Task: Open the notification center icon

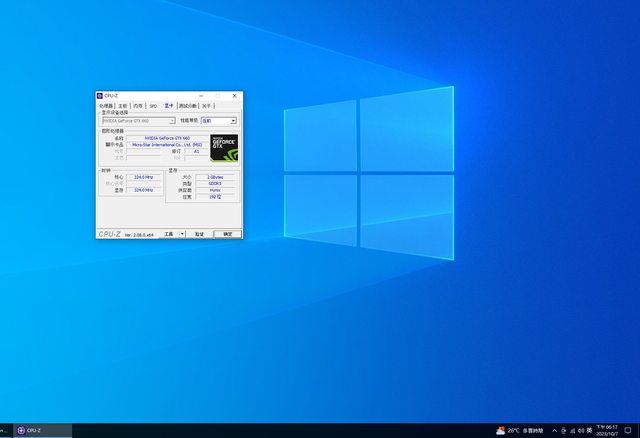Action: [x=629, y=430]
